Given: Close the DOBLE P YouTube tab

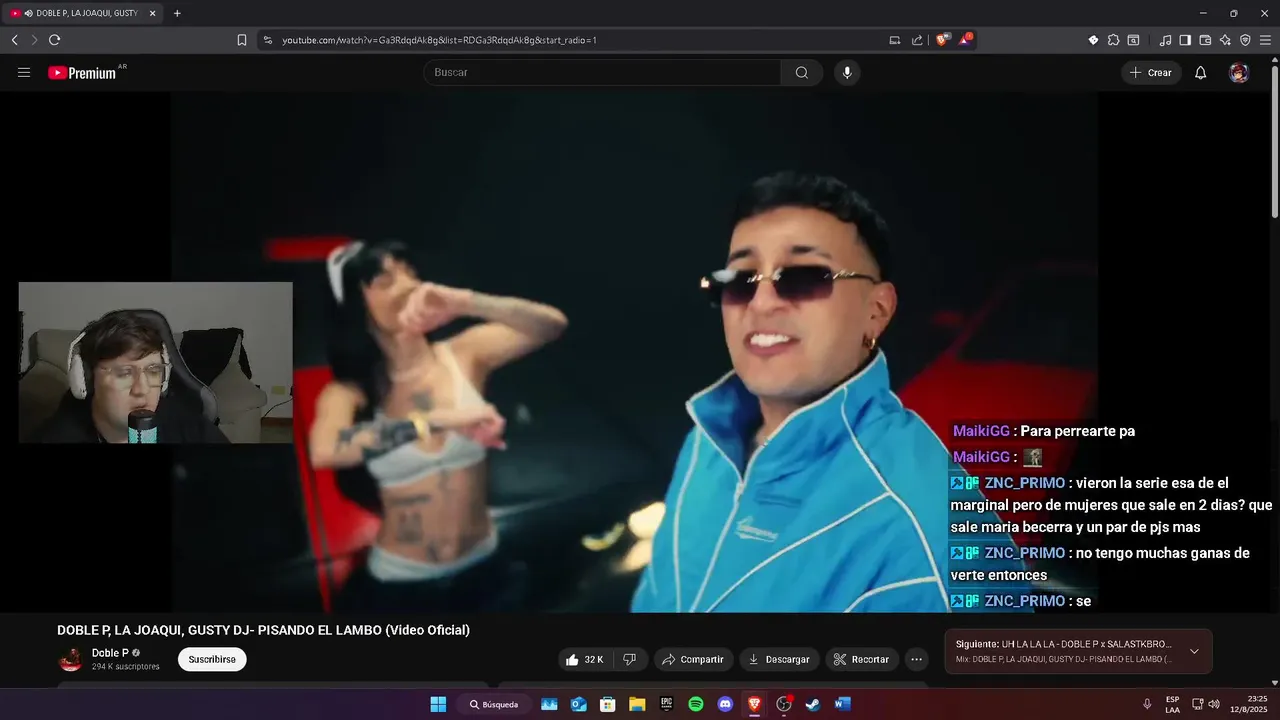Looking at the screenshot, I should [x=152, y=13].
